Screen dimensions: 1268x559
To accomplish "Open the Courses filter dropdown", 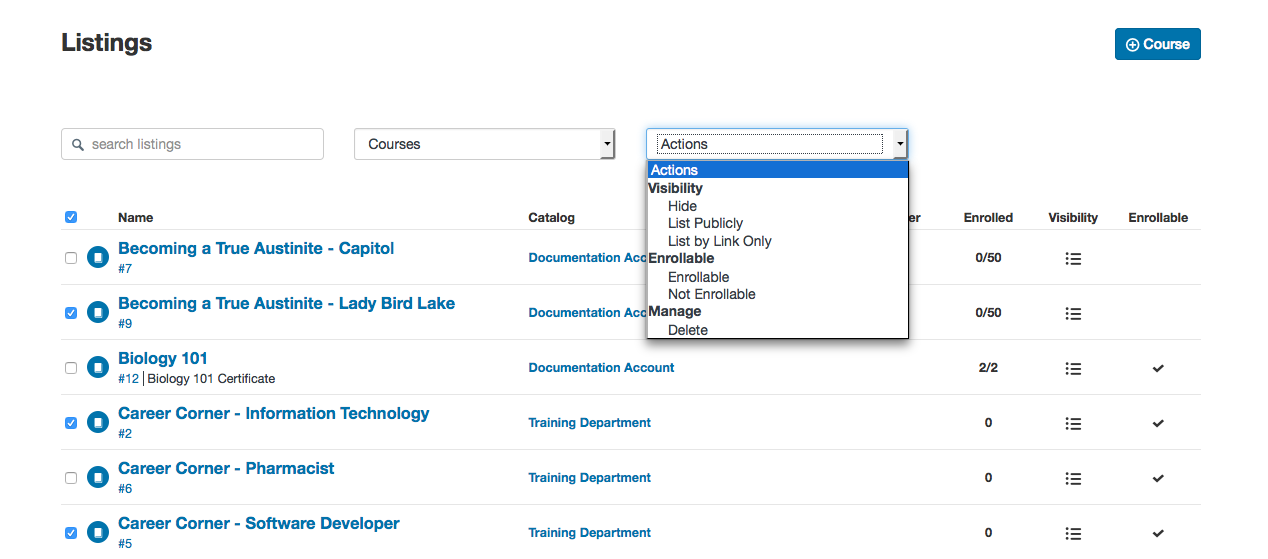I will (x=485, y=144).
